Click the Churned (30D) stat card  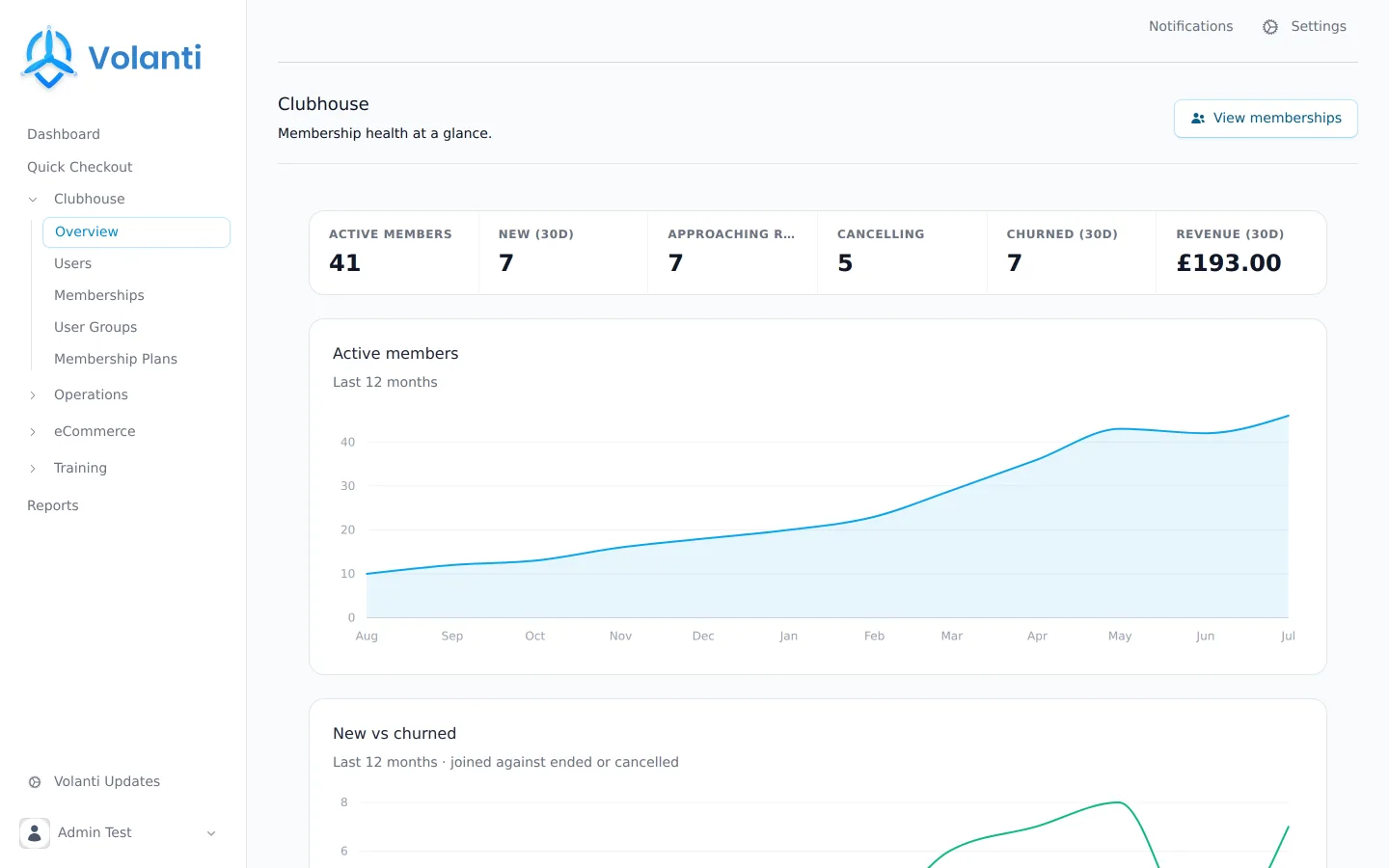coord(1072,253)
